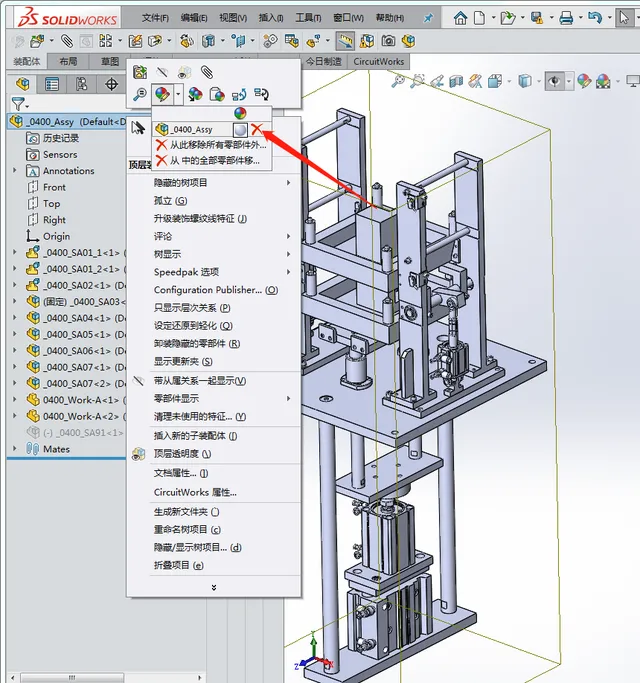Image resolution: width=640 pixels, height=683 pixels.
Task: Click 插入新的子装配体 menu entry
Action: tap(195, 436)
